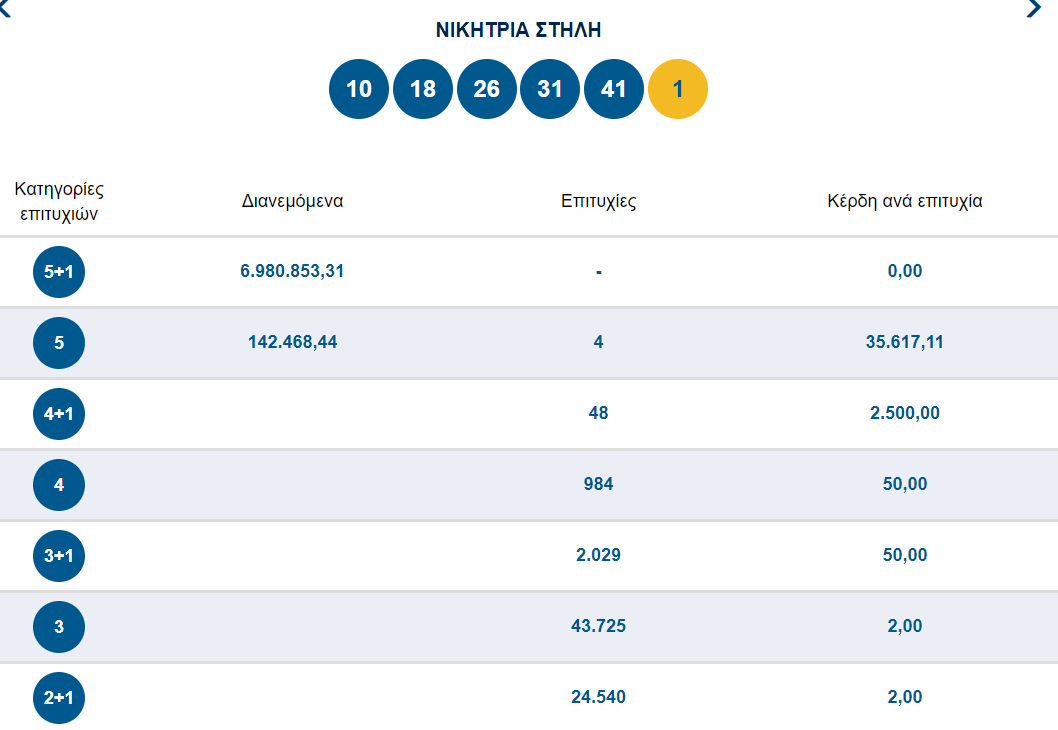Click the amount 6.980.853,31
Viewport: 1058px width, 730px height.
click(292, 271)
